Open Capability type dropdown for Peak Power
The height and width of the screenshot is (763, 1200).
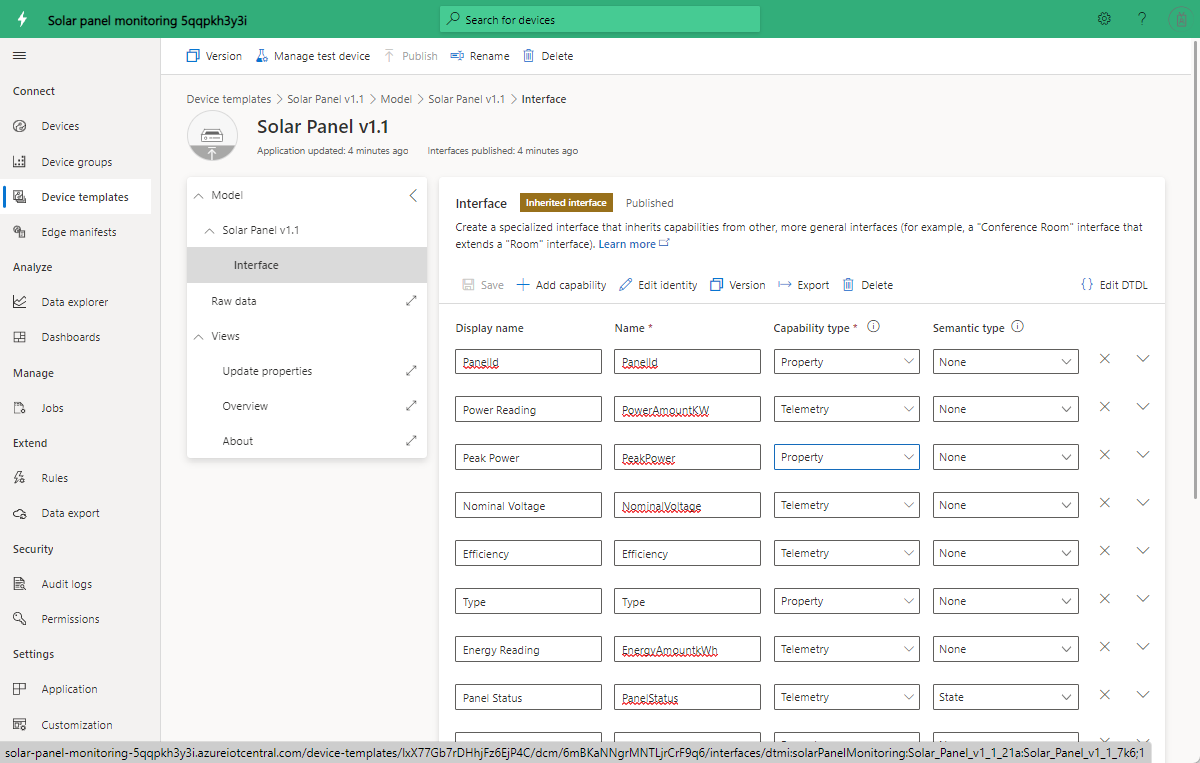[847, 457]
